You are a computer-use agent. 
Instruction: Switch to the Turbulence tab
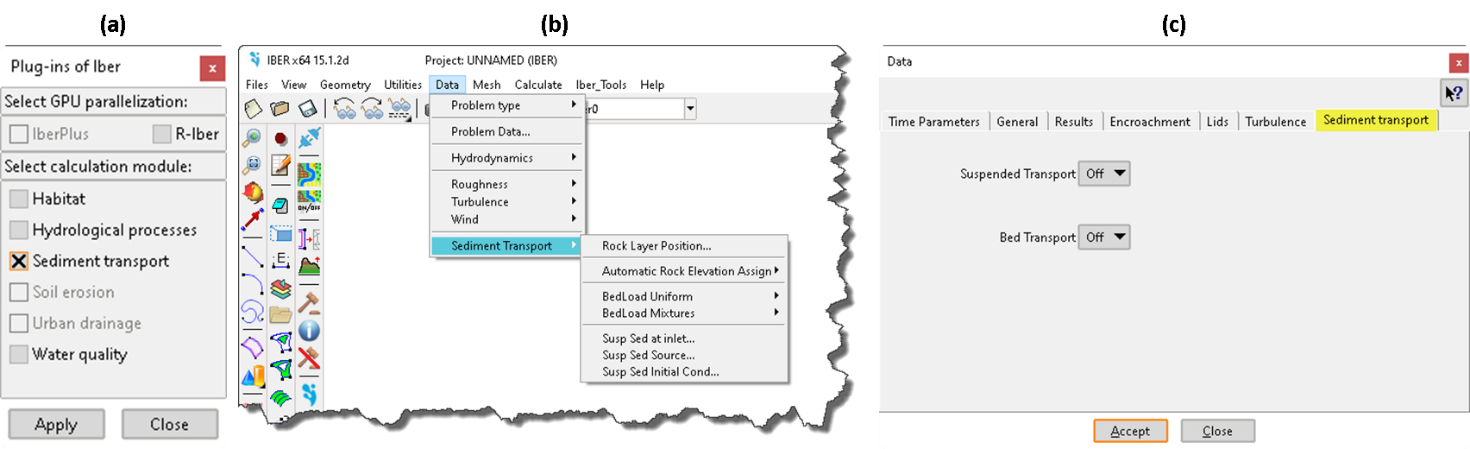pyautogui.click(x=1275, y=121)
